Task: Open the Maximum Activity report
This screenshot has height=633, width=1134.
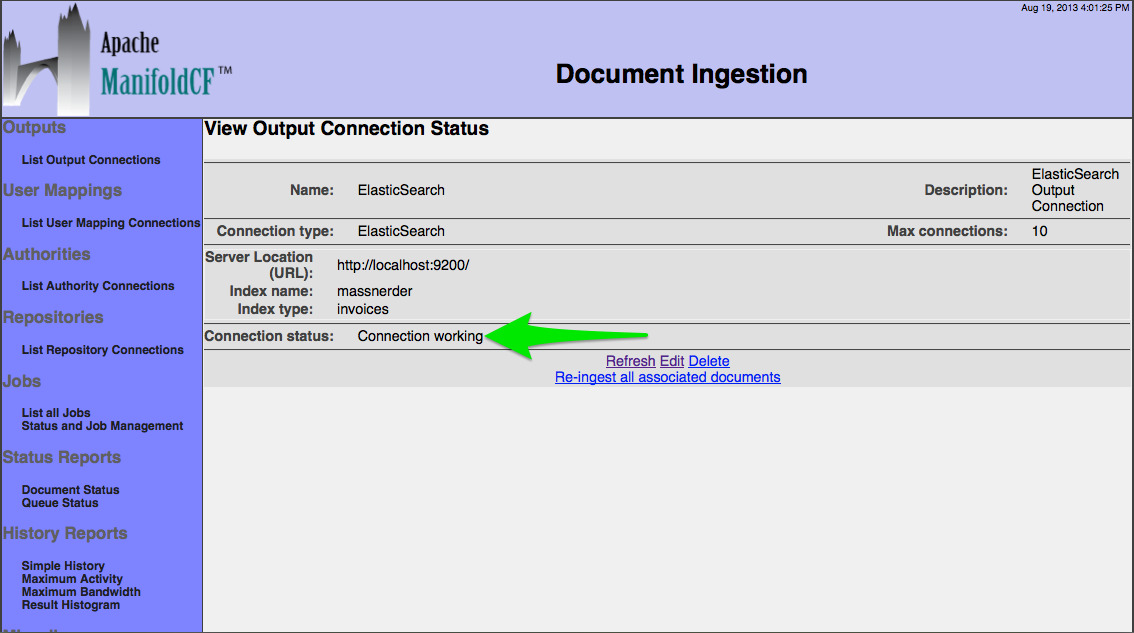Action: [x=72, y=579]
